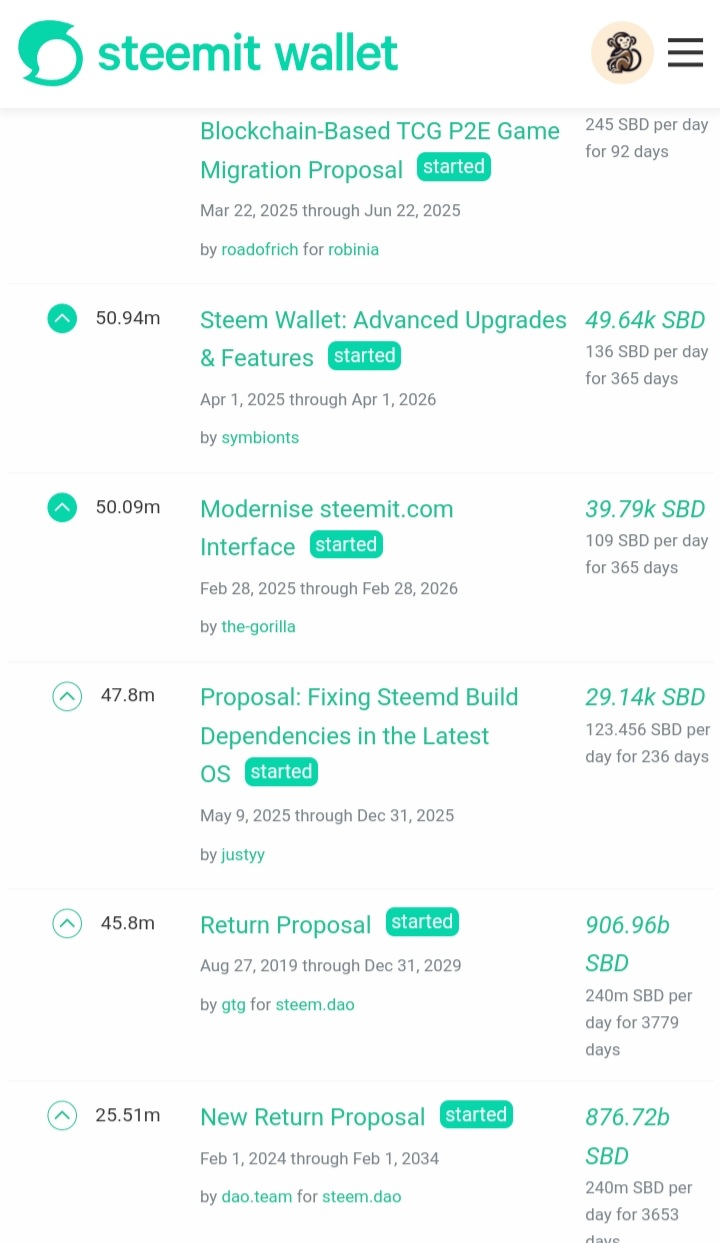The width and height of the screenshot is (720, 1243).
Task: Upvote the New Return Proposal
Action: coord(63,1116)
